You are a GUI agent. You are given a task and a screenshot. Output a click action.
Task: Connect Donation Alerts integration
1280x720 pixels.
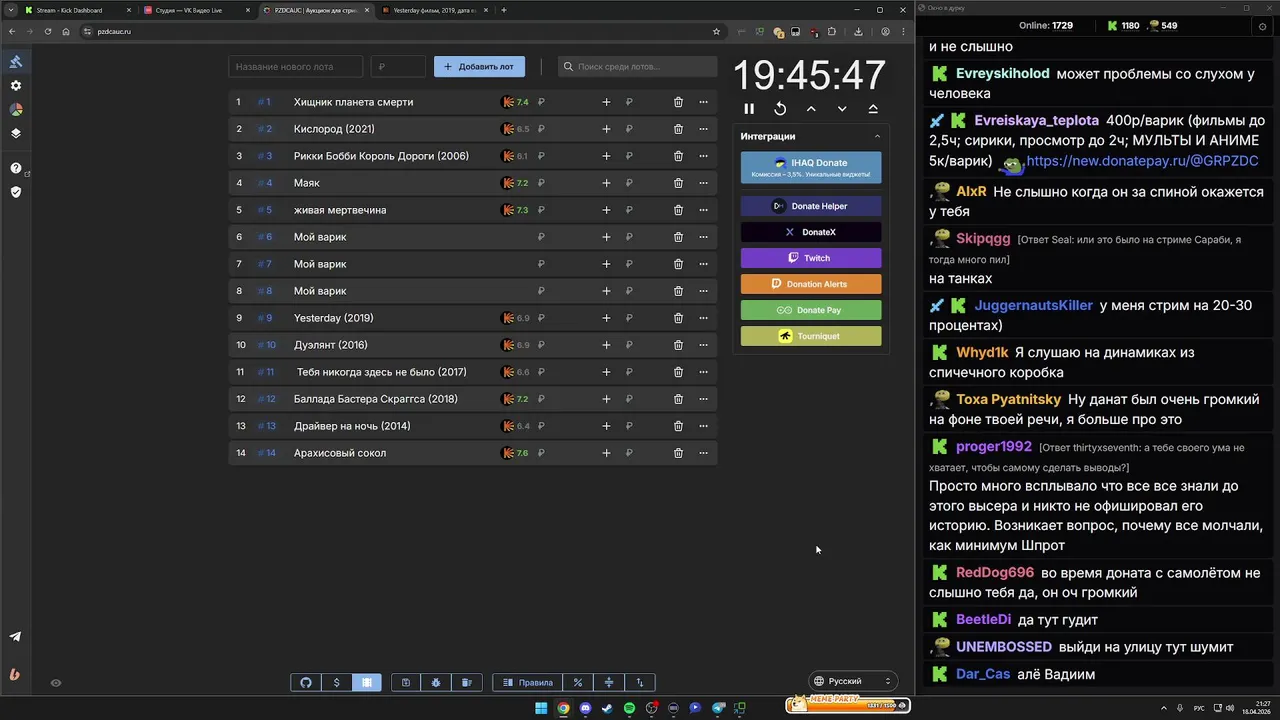811,284
